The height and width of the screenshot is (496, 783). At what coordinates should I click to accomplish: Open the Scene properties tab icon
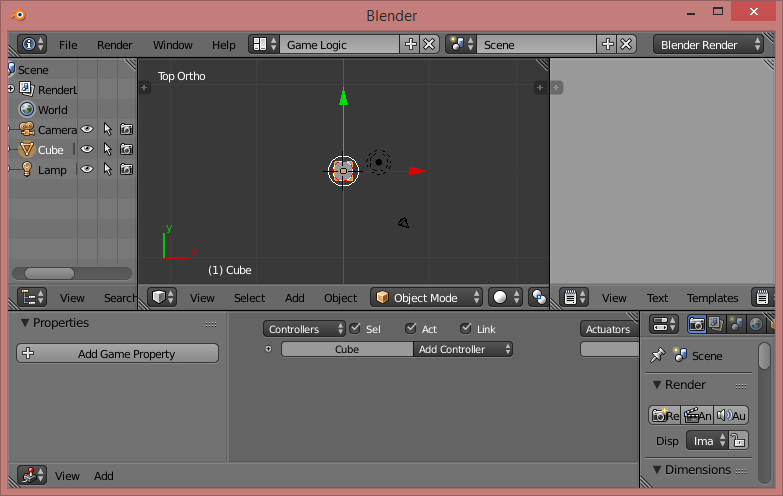[x=736, y=325]
